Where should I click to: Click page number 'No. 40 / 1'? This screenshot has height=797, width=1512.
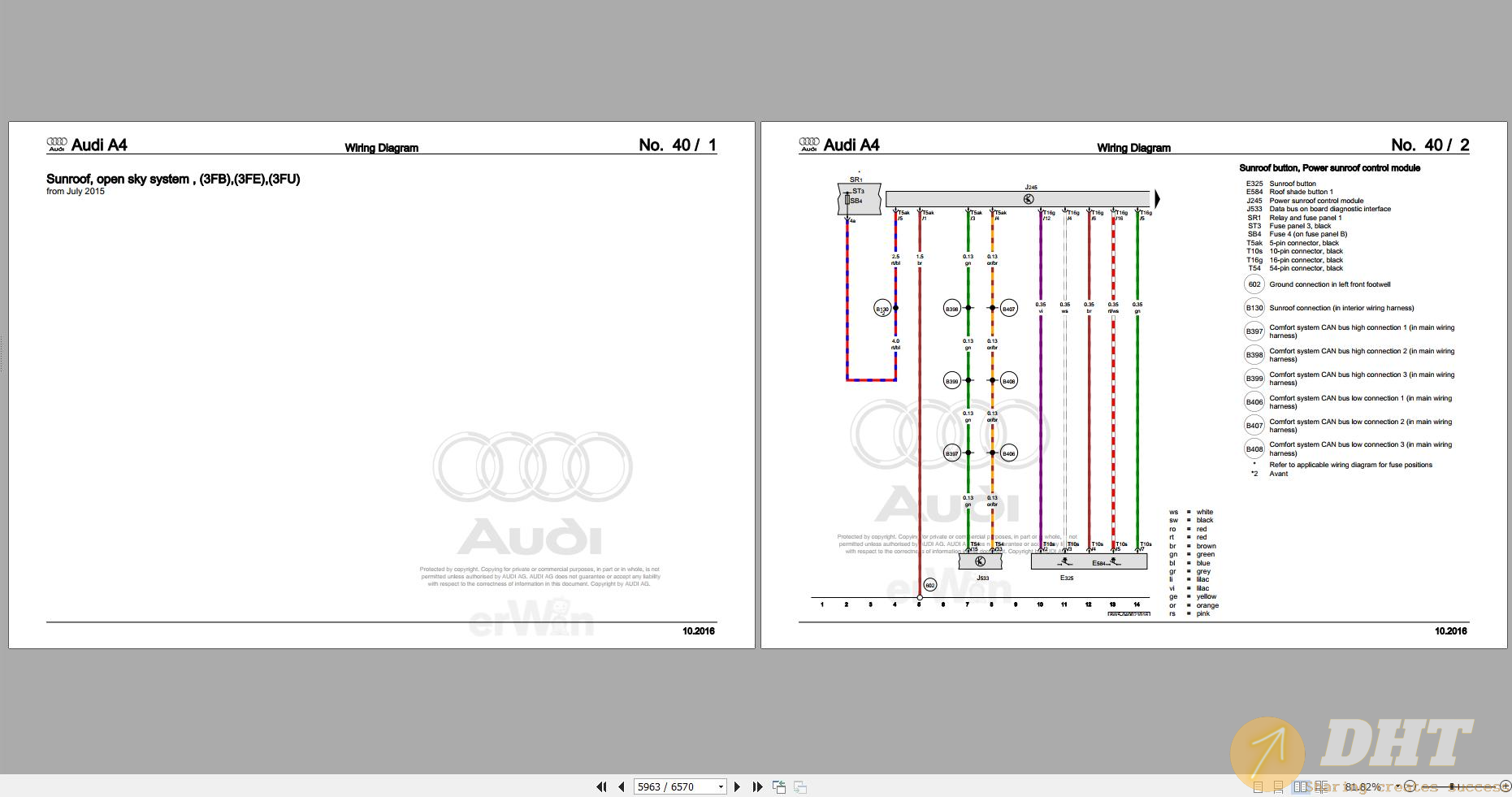pos(678,145)
